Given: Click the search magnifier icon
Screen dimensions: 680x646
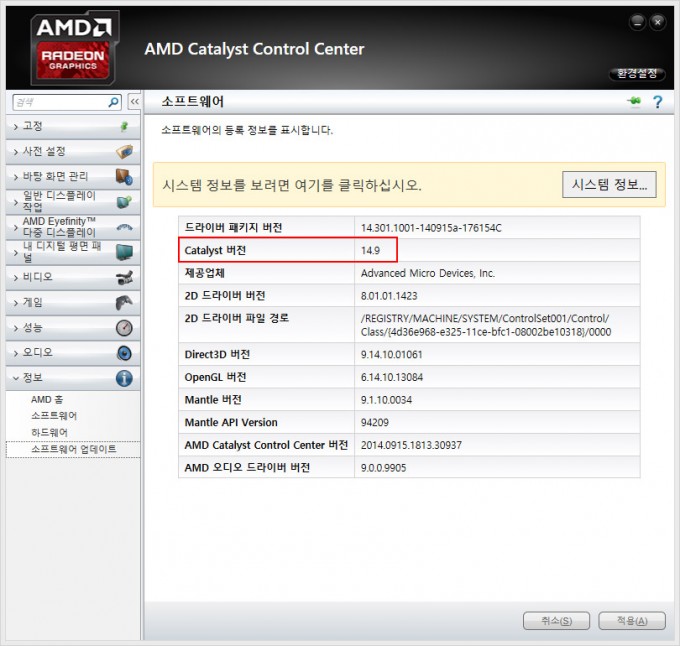Looking at the screenshot, I should click(113, 102).
